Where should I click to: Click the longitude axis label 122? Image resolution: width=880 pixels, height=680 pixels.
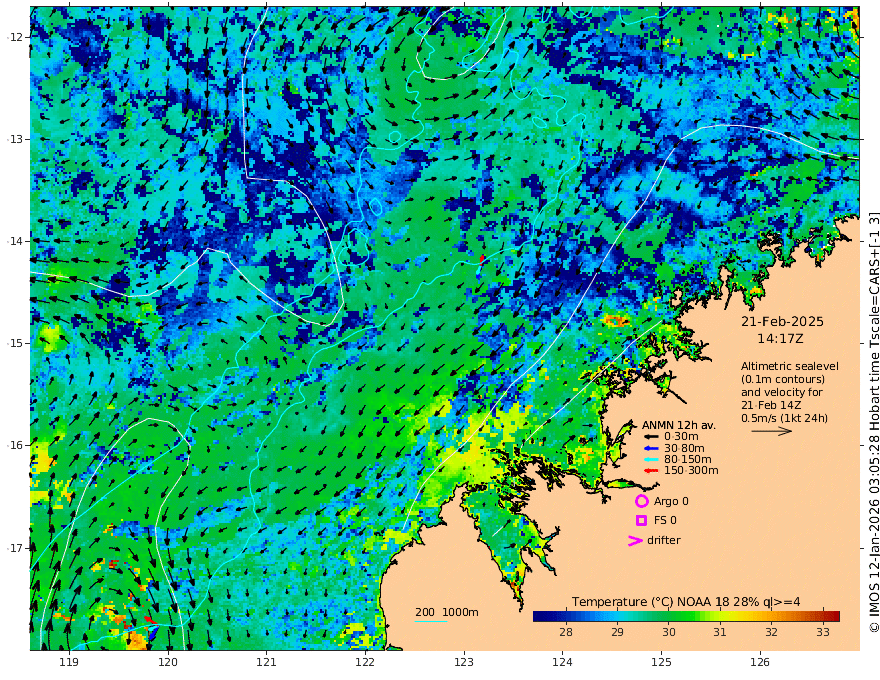pyautogui.click(x=365, y=662)
